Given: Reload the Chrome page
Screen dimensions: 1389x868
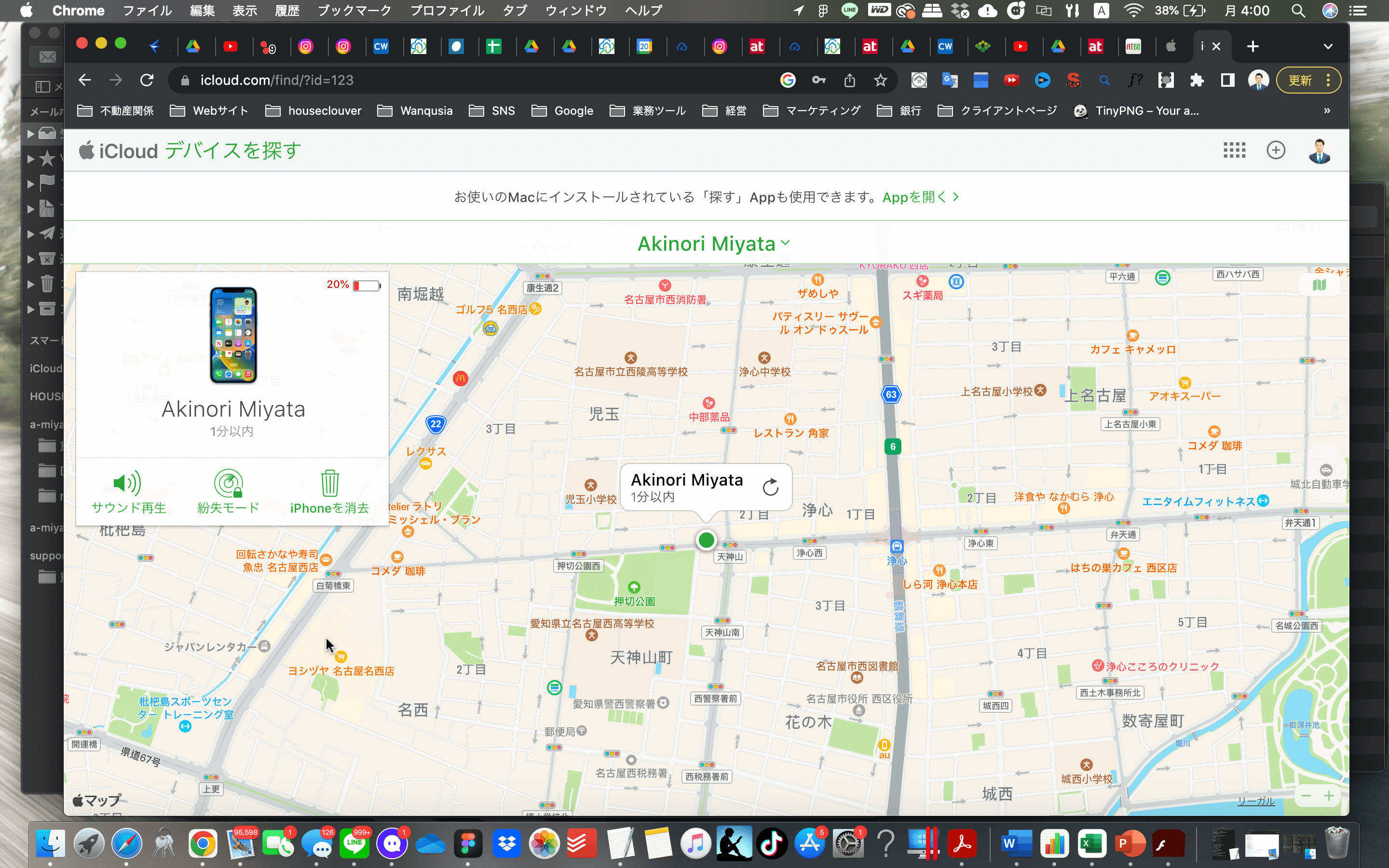Looking at the screenshot, I should [x=147, y=81].
